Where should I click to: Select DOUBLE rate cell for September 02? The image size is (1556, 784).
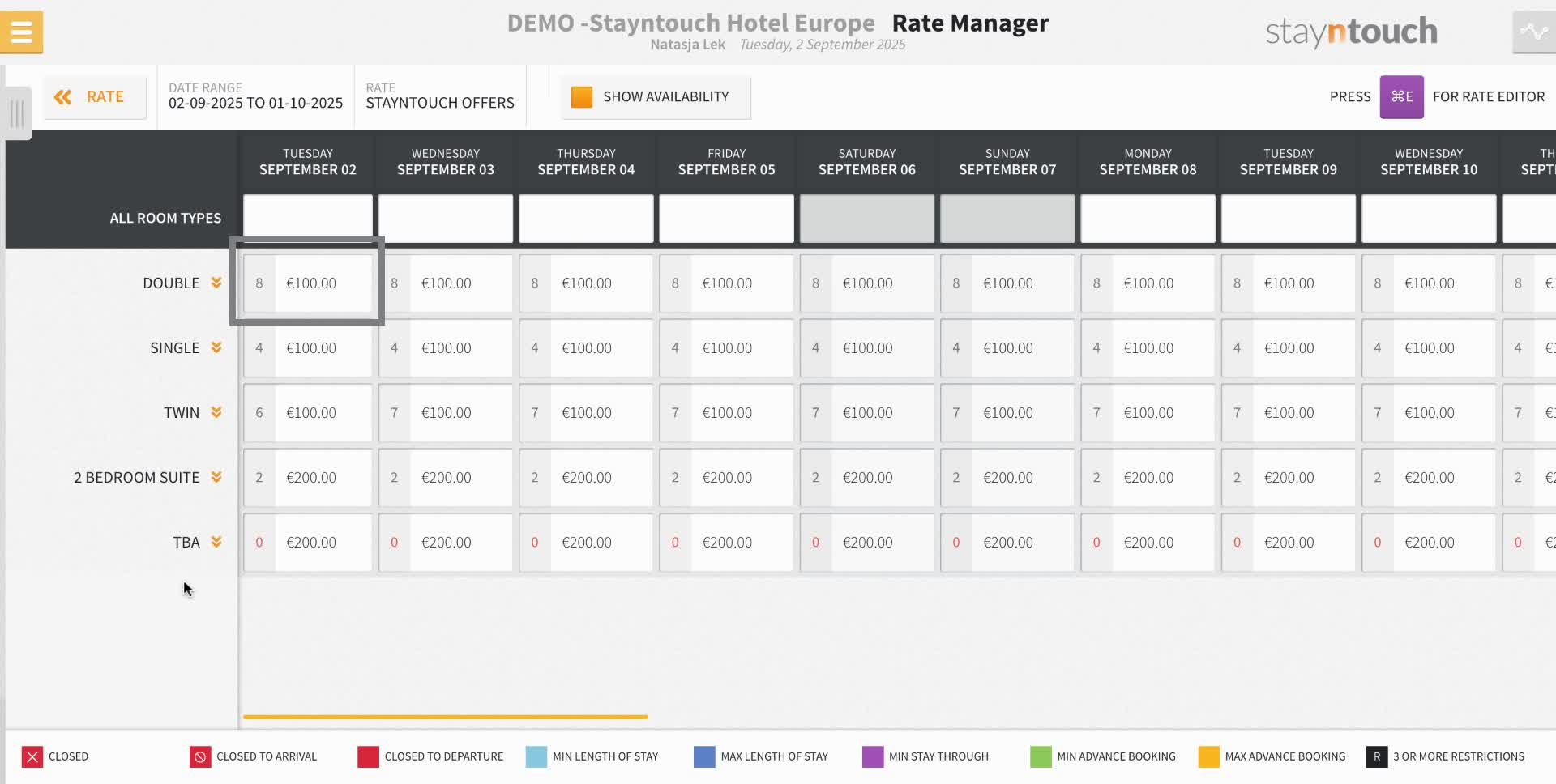(x=308, y=283)
